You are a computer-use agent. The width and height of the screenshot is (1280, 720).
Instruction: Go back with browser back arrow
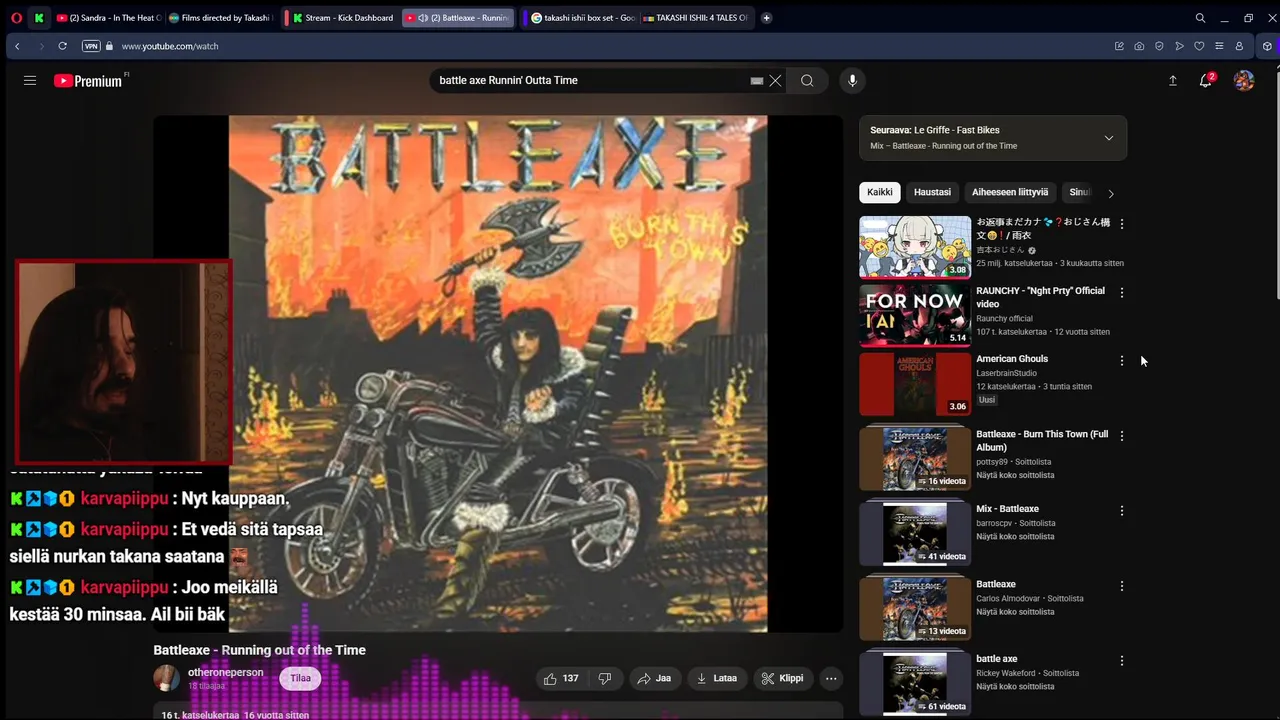pyautogui.click(x=17, y=46)
